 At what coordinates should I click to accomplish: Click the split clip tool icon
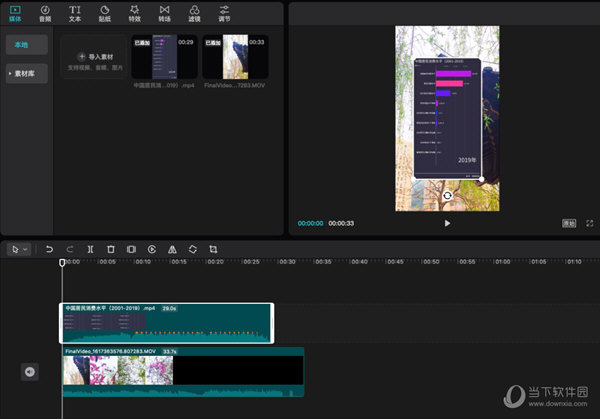90,249
